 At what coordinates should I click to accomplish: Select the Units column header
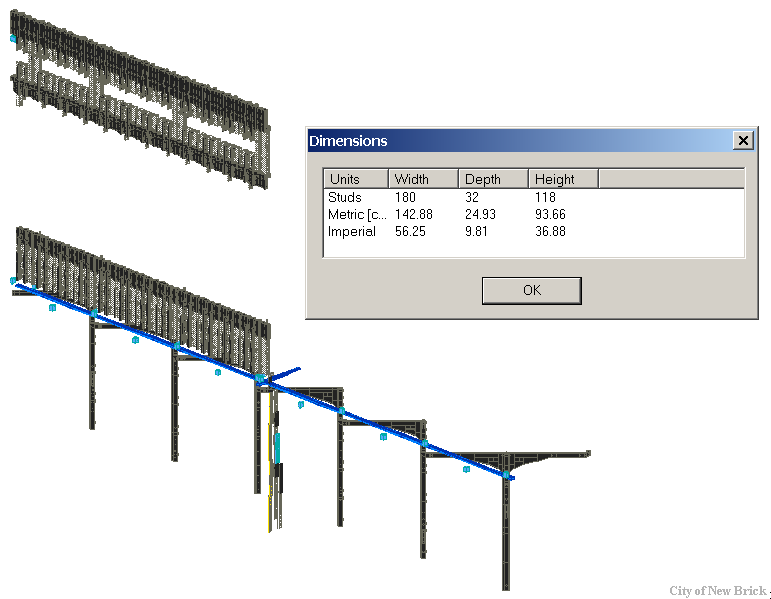click(356, 179)
